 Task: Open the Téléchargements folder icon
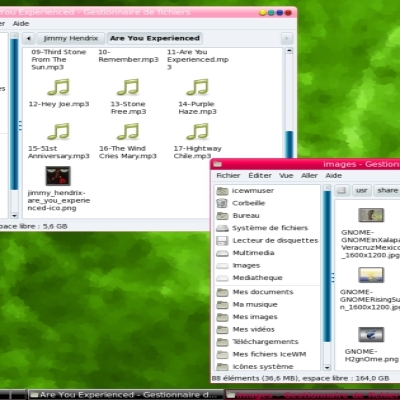(x=222, y=342)
